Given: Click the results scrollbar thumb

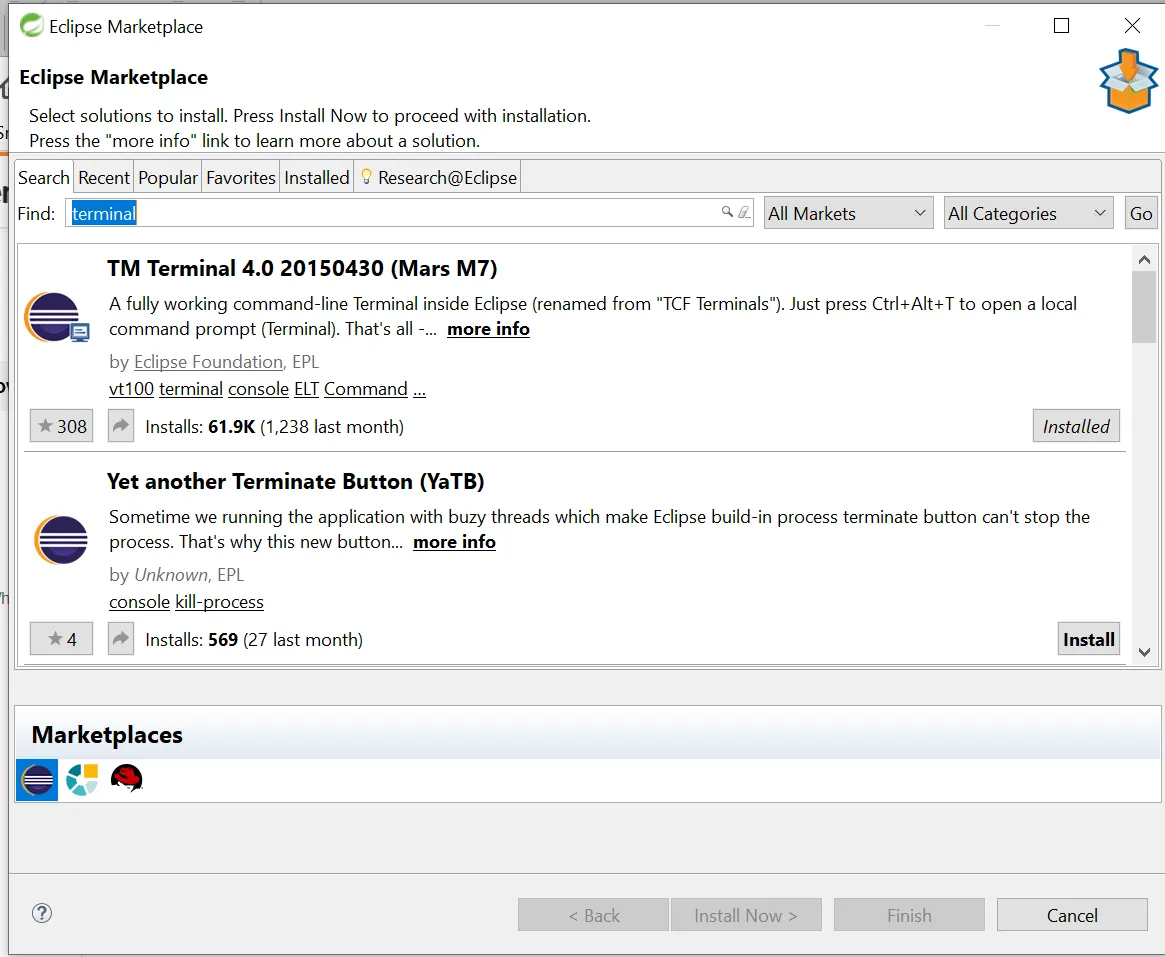Looking at the screenshot, I should pyautogui.click(x=1144, y=307).
